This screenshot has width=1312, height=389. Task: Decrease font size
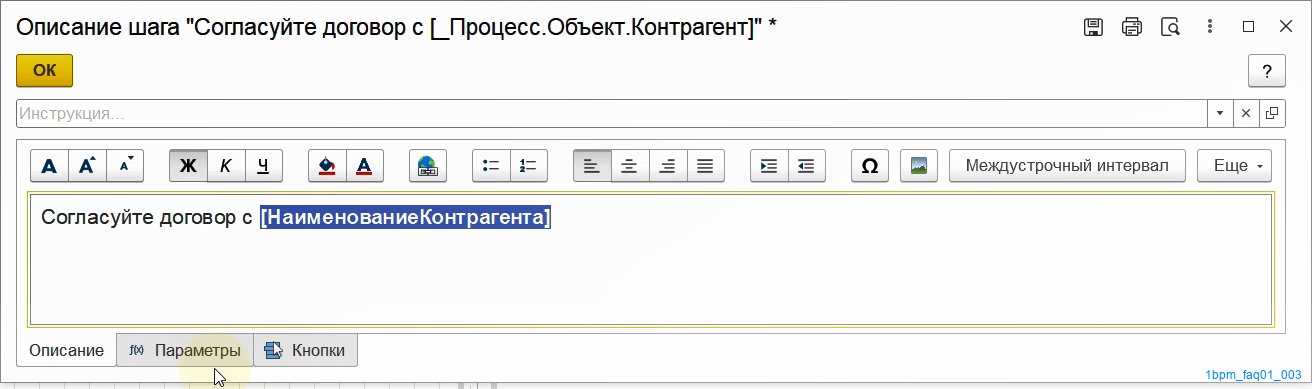pyautogui.click(x=125, y=166)
